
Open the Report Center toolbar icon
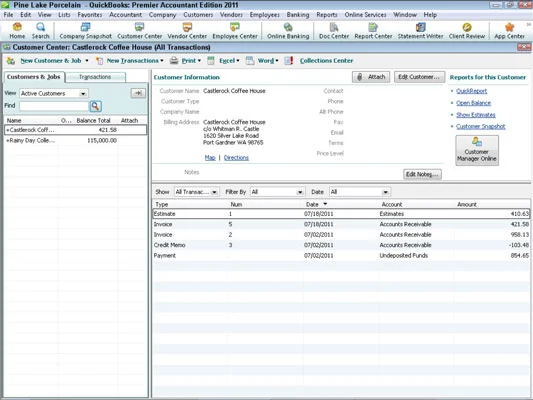pos(373,31)
